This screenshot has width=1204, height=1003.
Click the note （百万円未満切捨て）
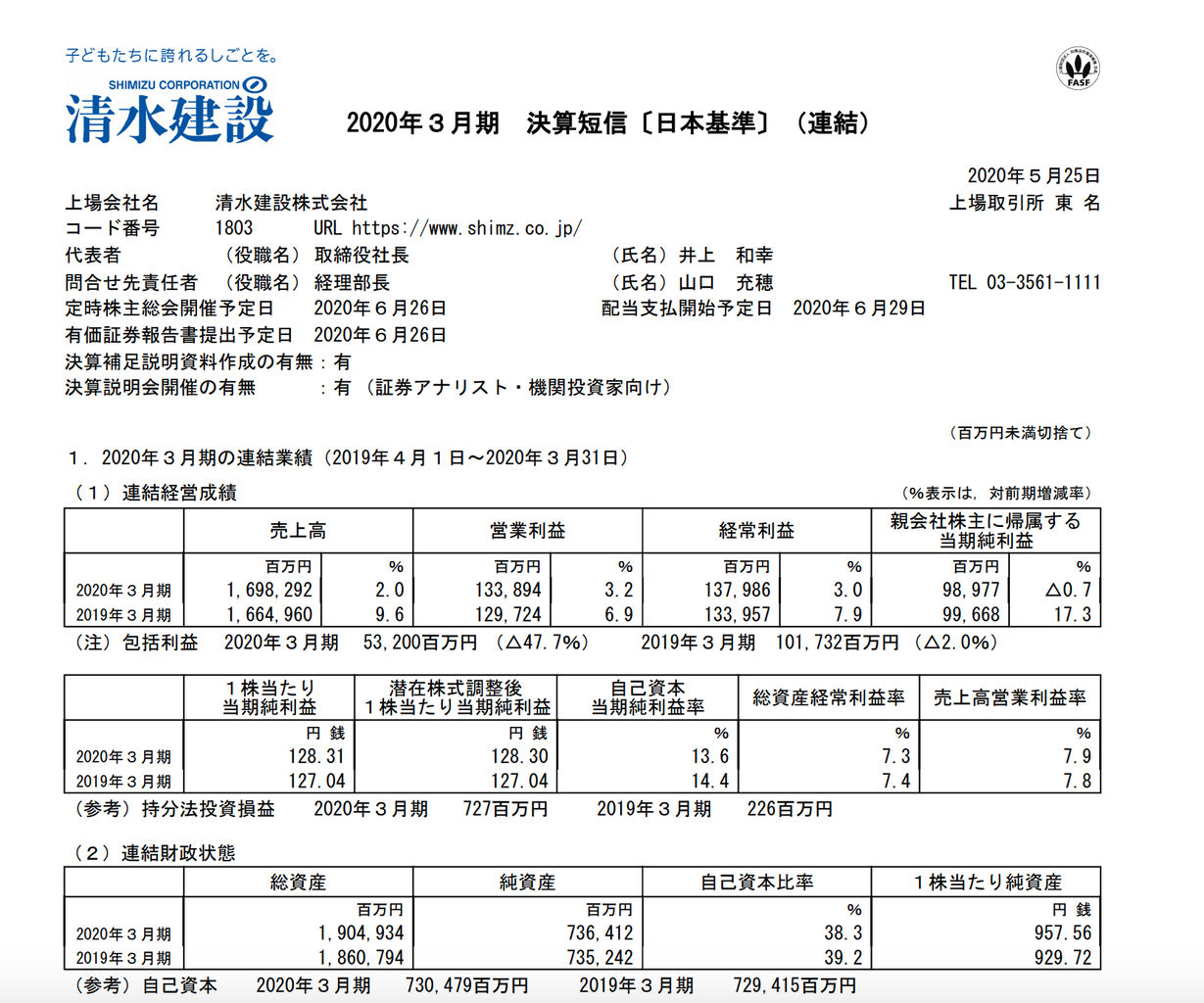1019,433
